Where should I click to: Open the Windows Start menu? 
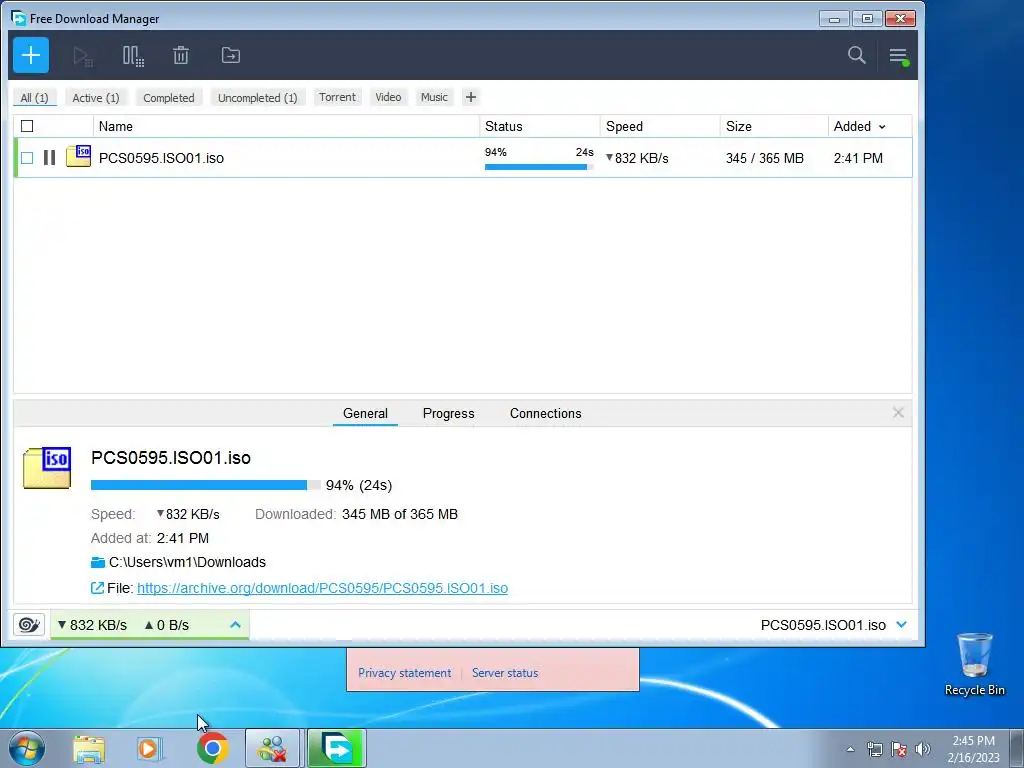point(27,748)
